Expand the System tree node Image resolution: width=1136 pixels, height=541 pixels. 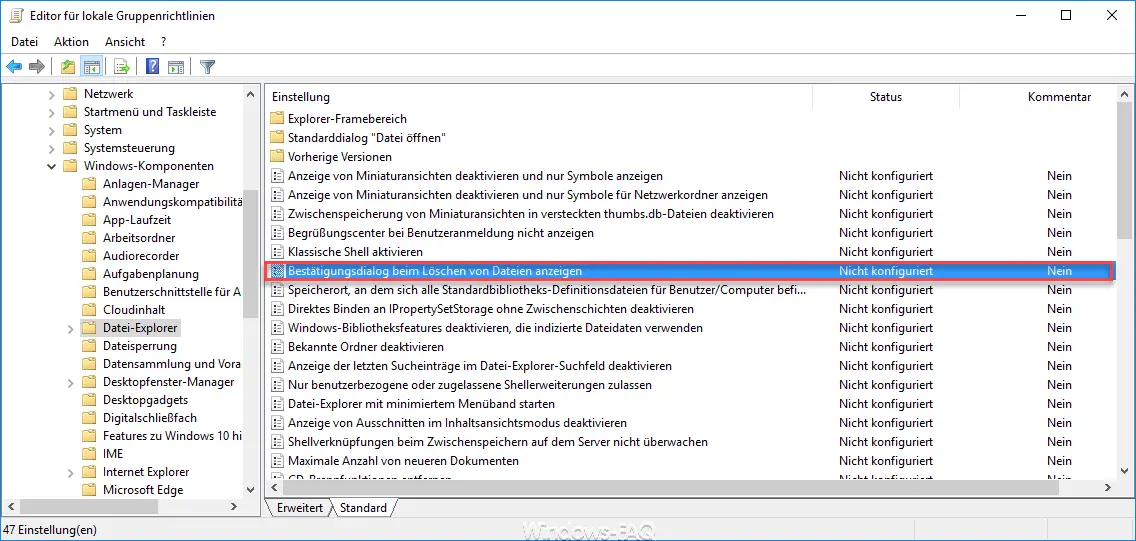pyautogui.click(x=51, y=130)
